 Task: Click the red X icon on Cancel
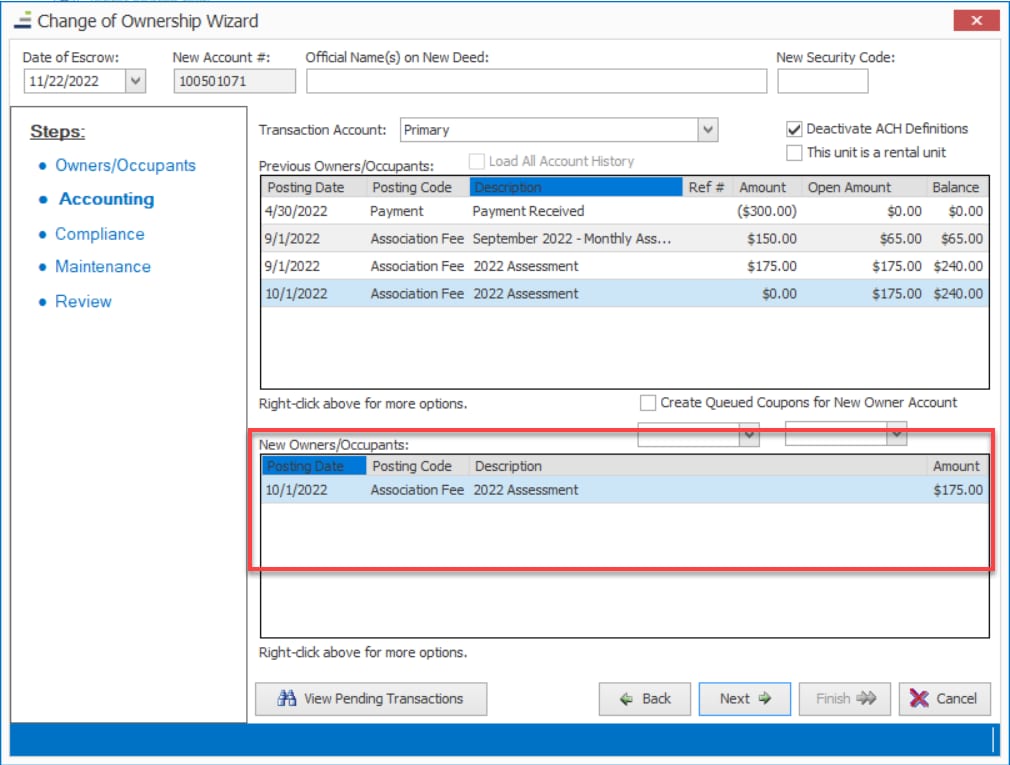919,699
